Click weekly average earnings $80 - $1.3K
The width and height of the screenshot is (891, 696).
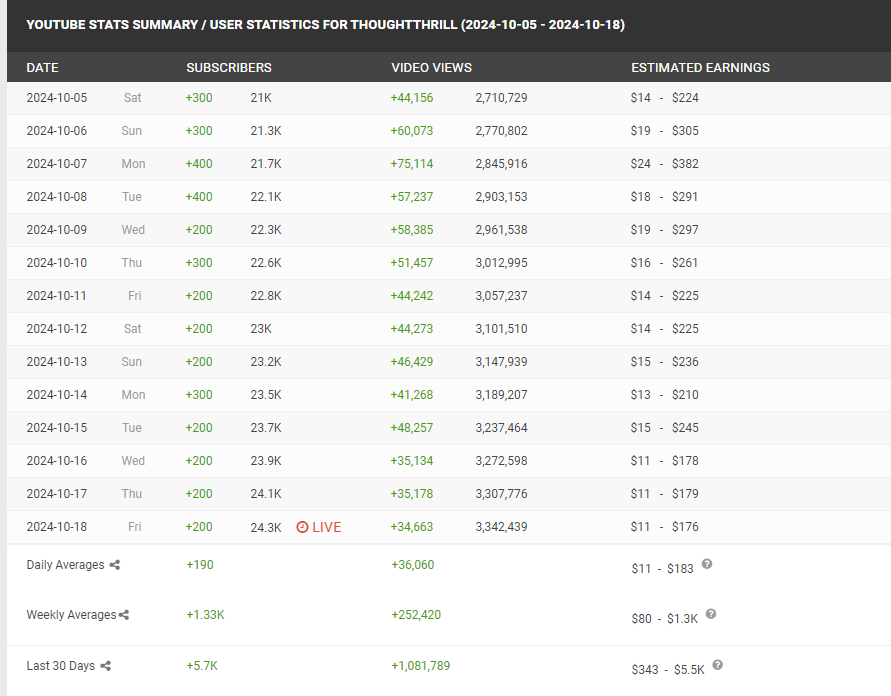[665, 619]
